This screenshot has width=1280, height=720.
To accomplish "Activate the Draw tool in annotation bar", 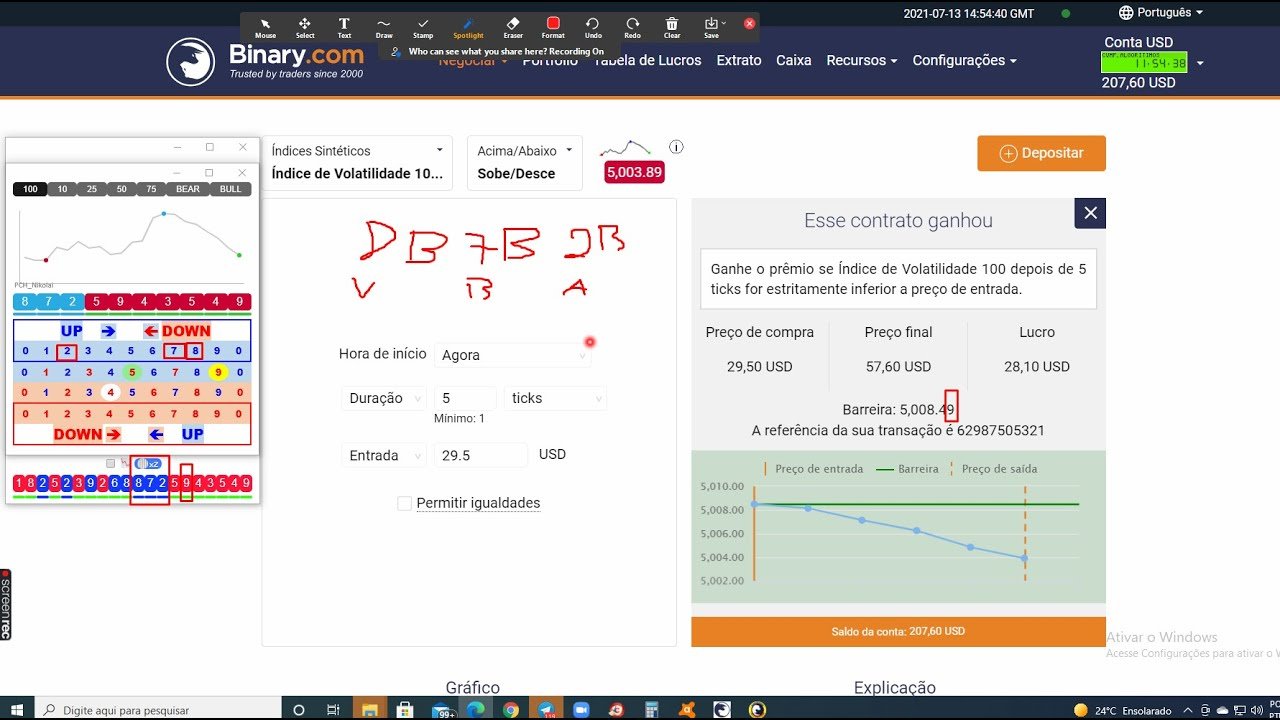I will tap(384, 27).
